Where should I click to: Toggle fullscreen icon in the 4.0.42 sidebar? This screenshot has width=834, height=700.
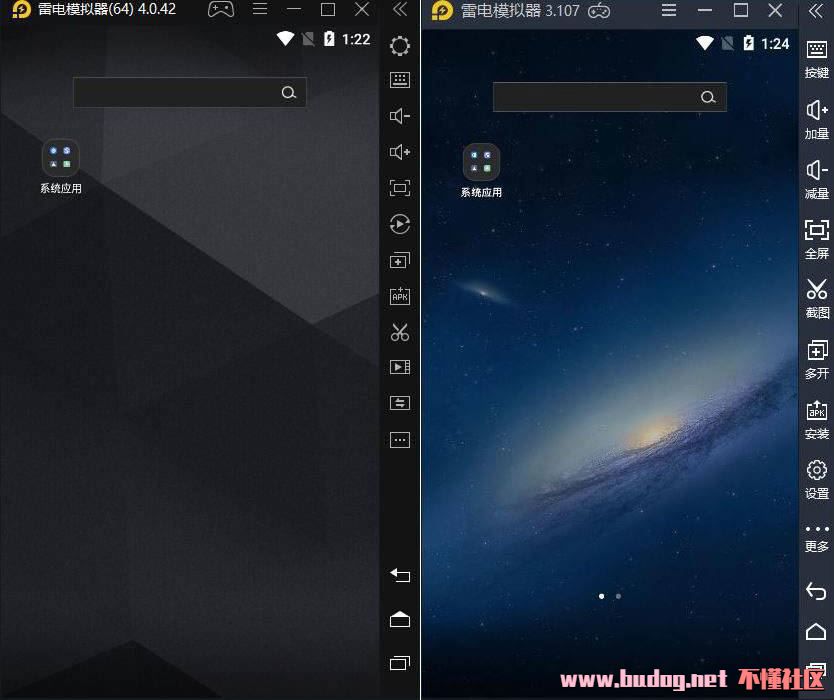click(x=400, y=188)
